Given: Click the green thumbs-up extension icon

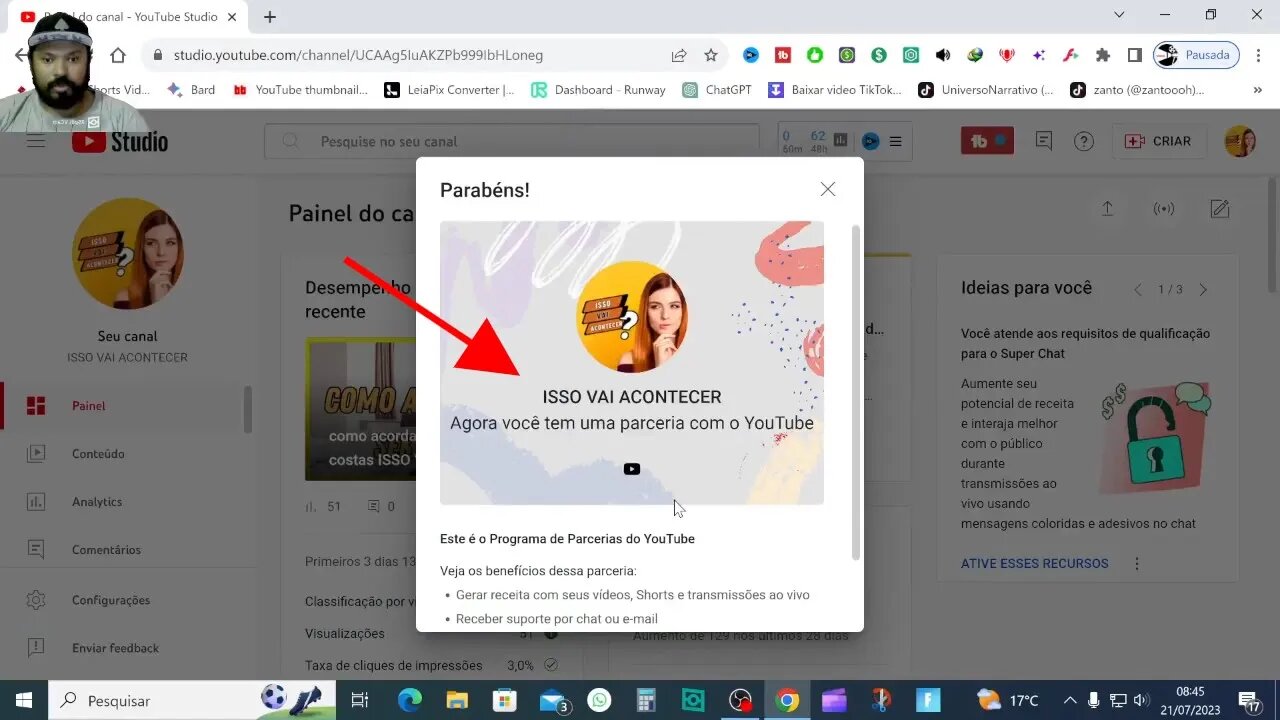Looking at the screenshot, I should click(x=815, y=55).
